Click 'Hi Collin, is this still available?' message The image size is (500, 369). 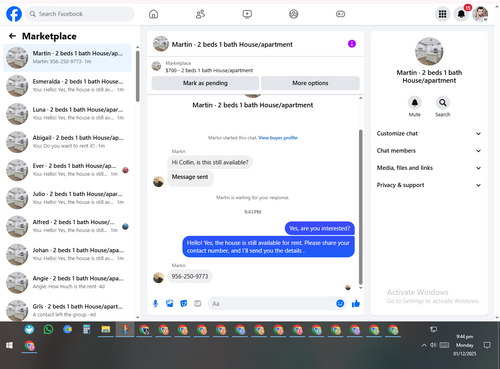[210, 162]
